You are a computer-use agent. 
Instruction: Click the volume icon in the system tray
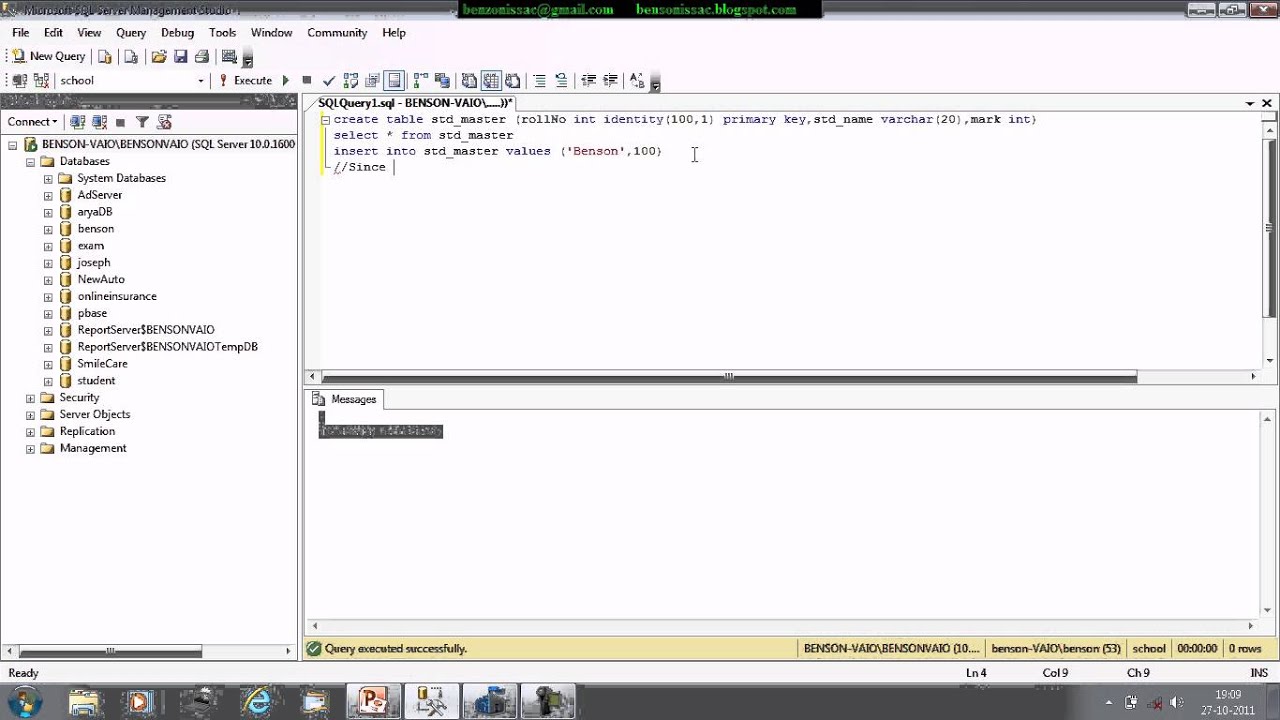point(1176,702)
